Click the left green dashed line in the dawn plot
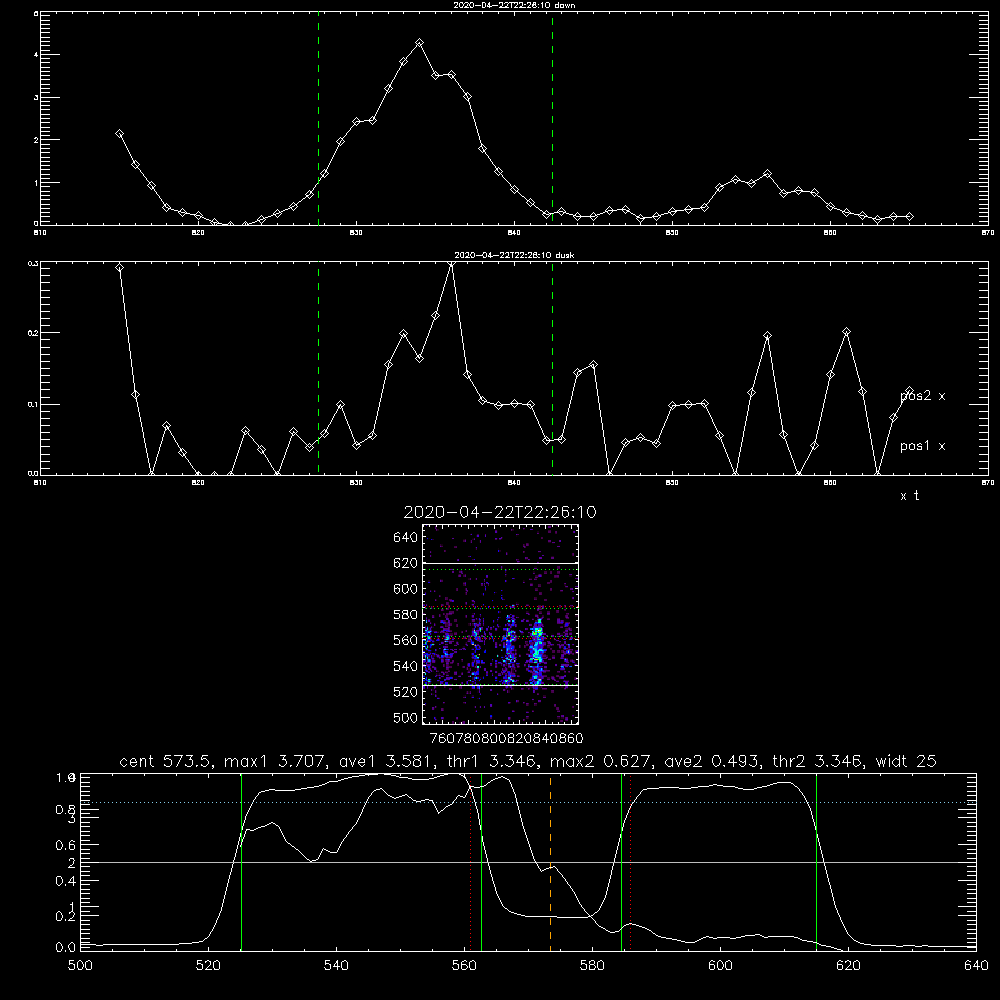Image resolution: width=1000 pixels, height=1000 pixels. (x=318, y=119)
